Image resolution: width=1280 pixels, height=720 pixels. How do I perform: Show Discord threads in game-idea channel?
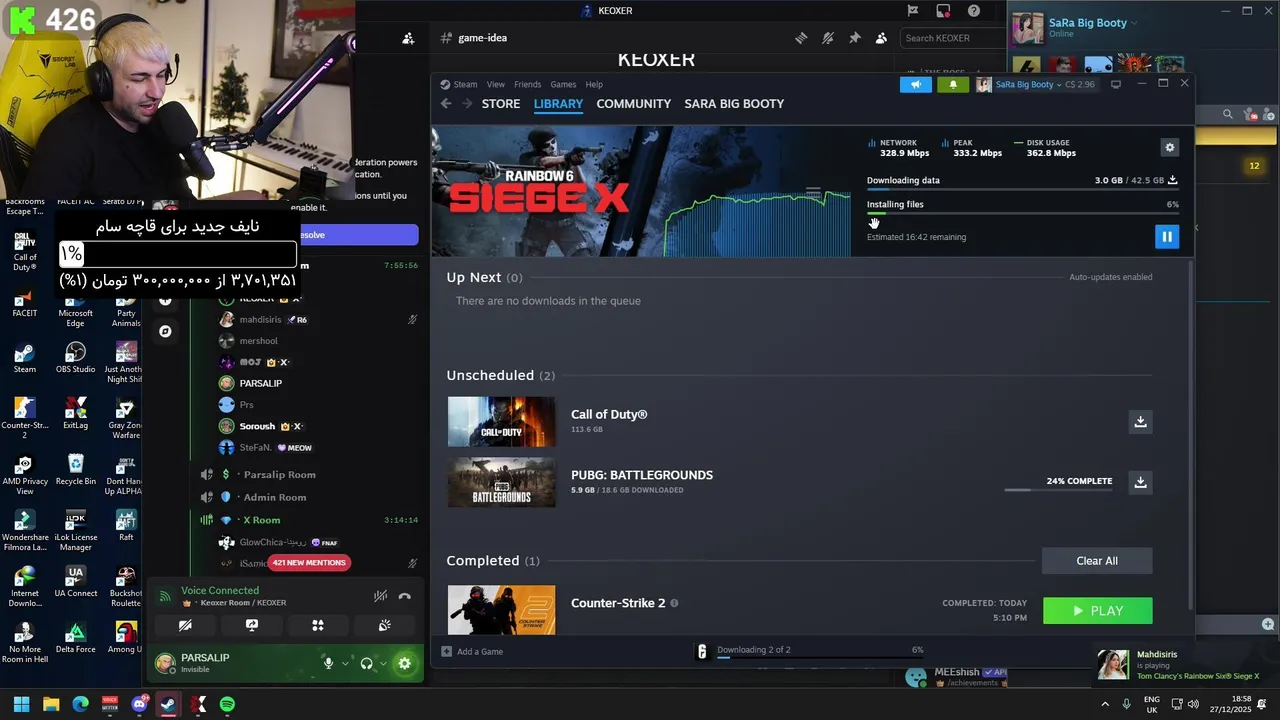click(801, 38)
